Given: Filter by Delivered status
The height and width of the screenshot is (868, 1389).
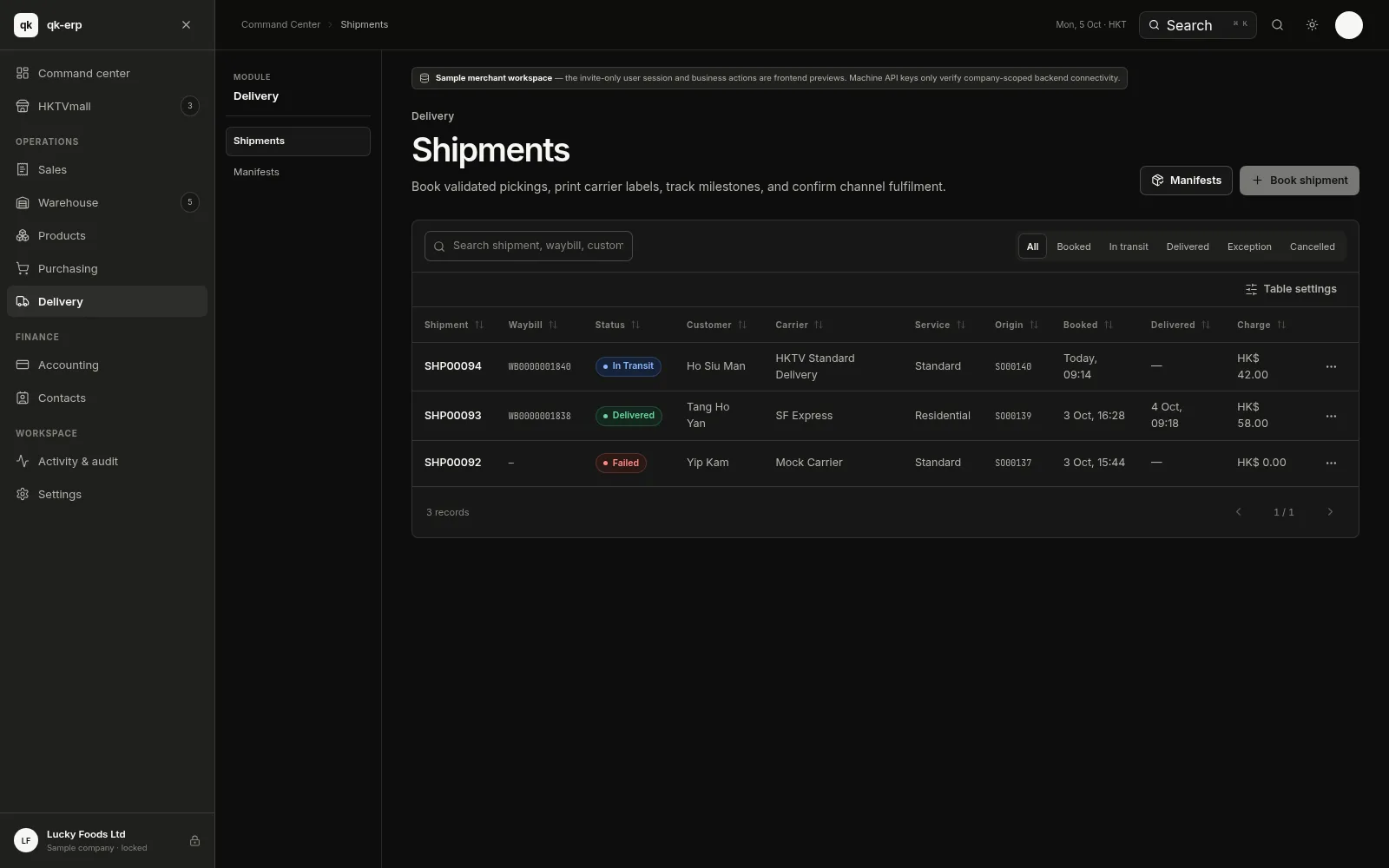Looking at the screenshot, I should click(x=1187, y=247).
